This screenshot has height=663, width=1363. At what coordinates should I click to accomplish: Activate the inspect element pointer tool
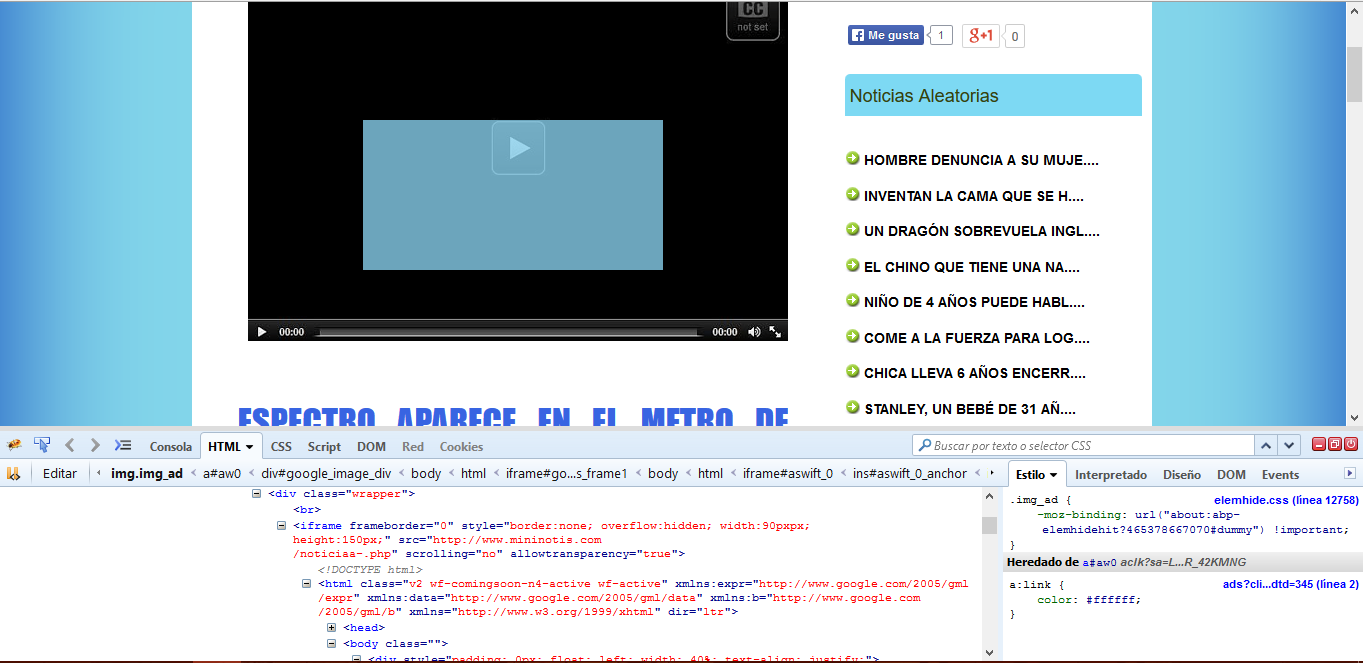tap(42, 445)
